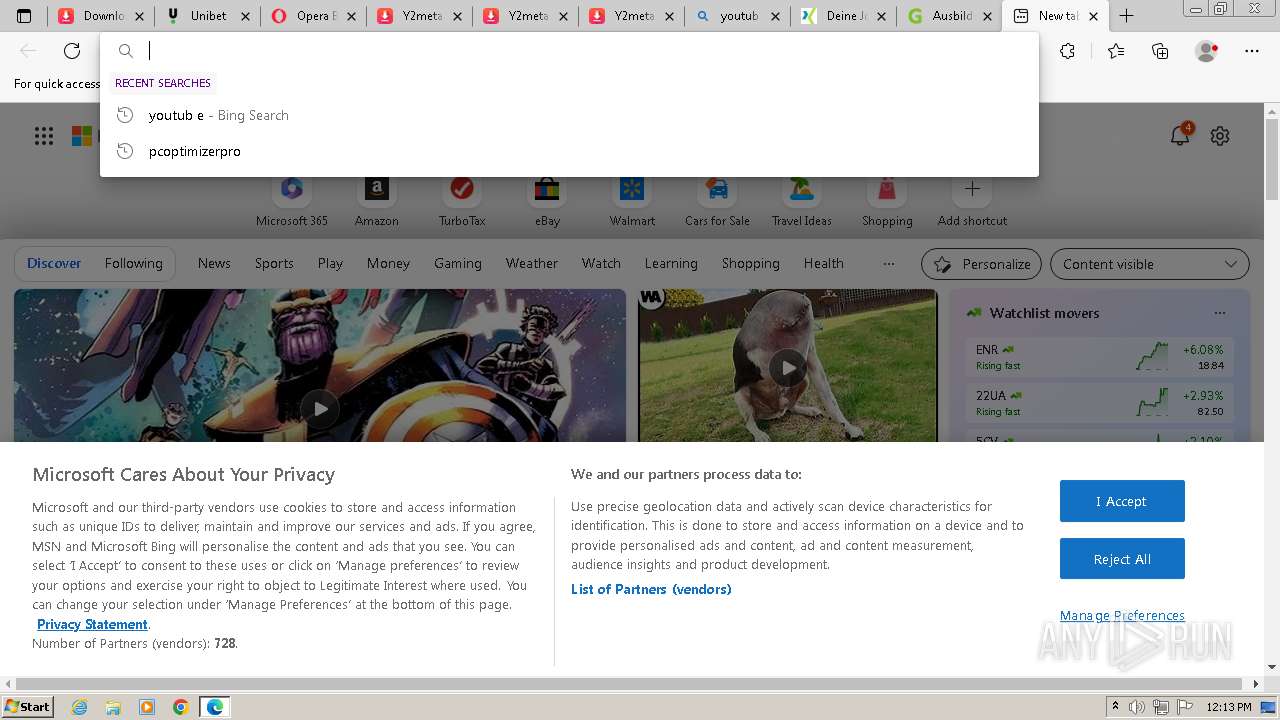Open Watchlist movers options menu
The height and width of the screenshot is (720, 1280).
pyautogui.click(x=1219, y=313)
